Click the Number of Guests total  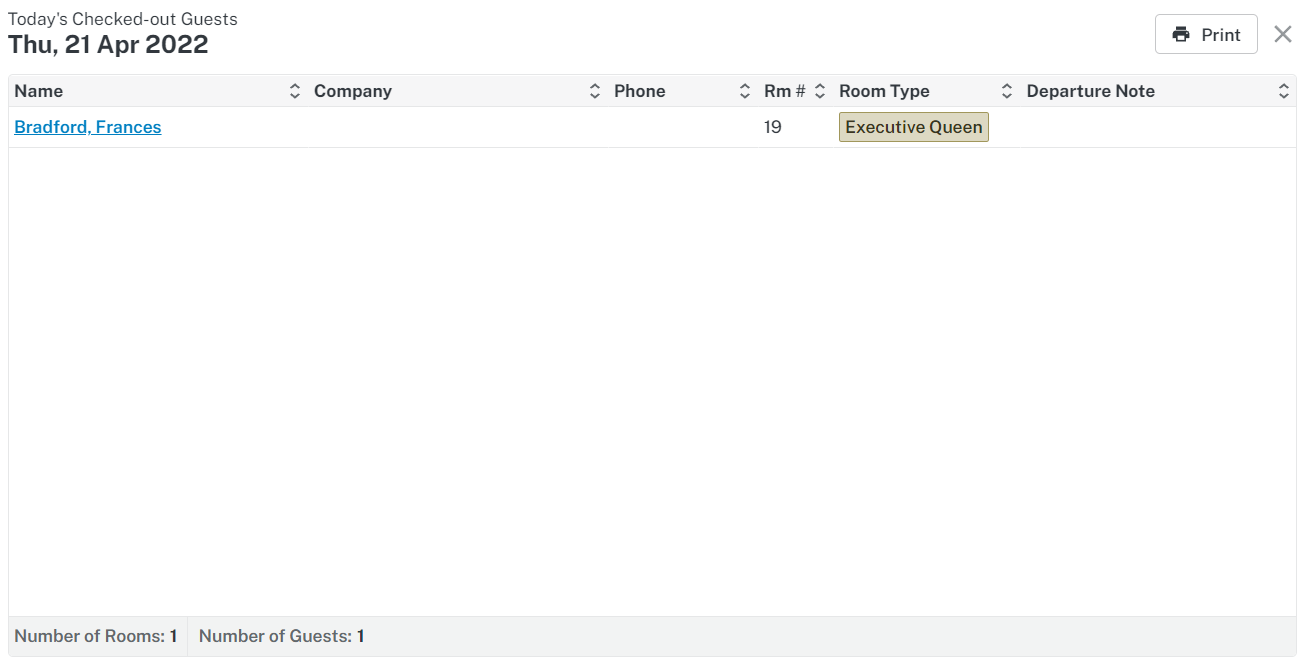pyautogui.click(x=282, y=636)
